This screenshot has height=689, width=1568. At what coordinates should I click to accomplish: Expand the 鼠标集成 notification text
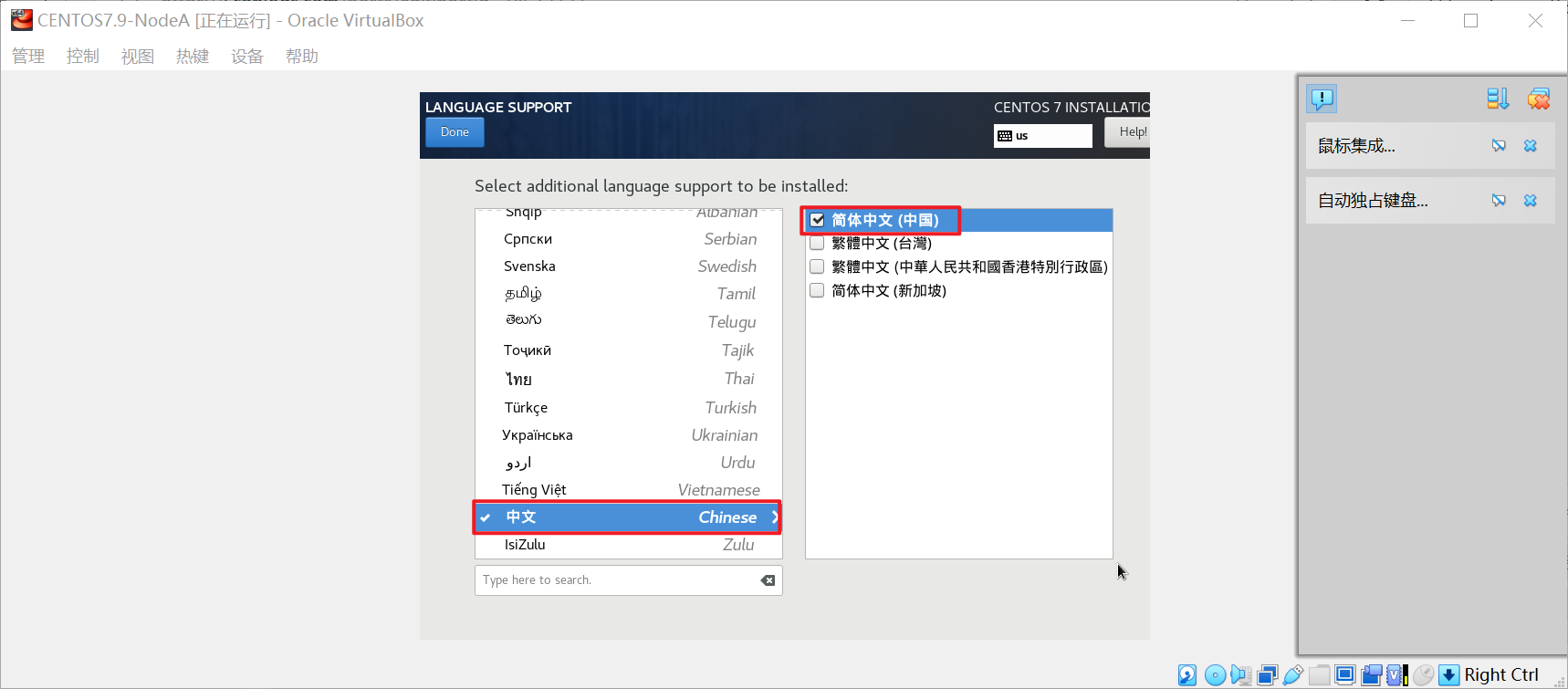[x=1356, y=146]
